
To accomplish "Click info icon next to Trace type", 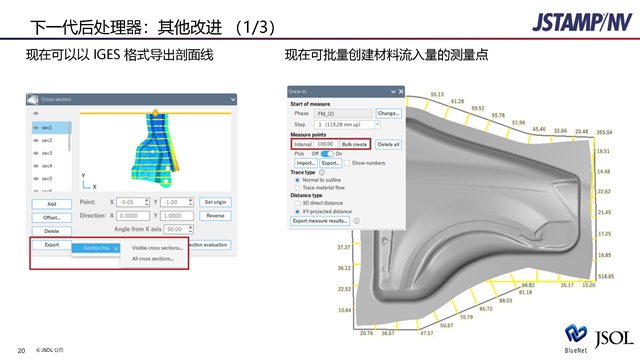I will coord(322,172).
